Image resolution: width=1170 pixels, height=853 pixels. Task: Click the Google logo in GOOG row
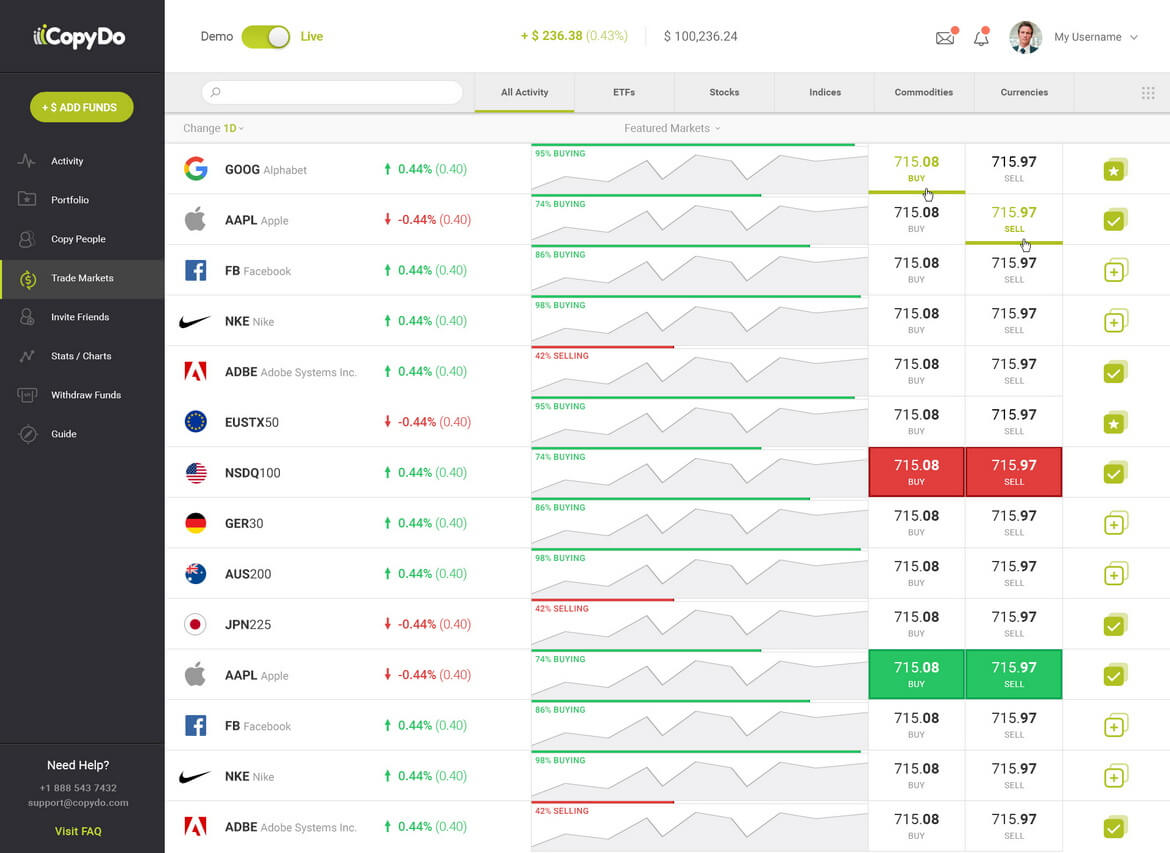[x=195, y=169]
